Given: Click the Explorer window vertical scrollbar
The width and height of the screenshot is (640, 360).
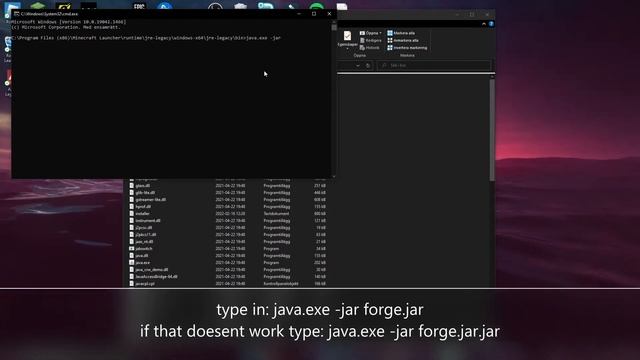Looking at the screenshot, I should 492,130.
